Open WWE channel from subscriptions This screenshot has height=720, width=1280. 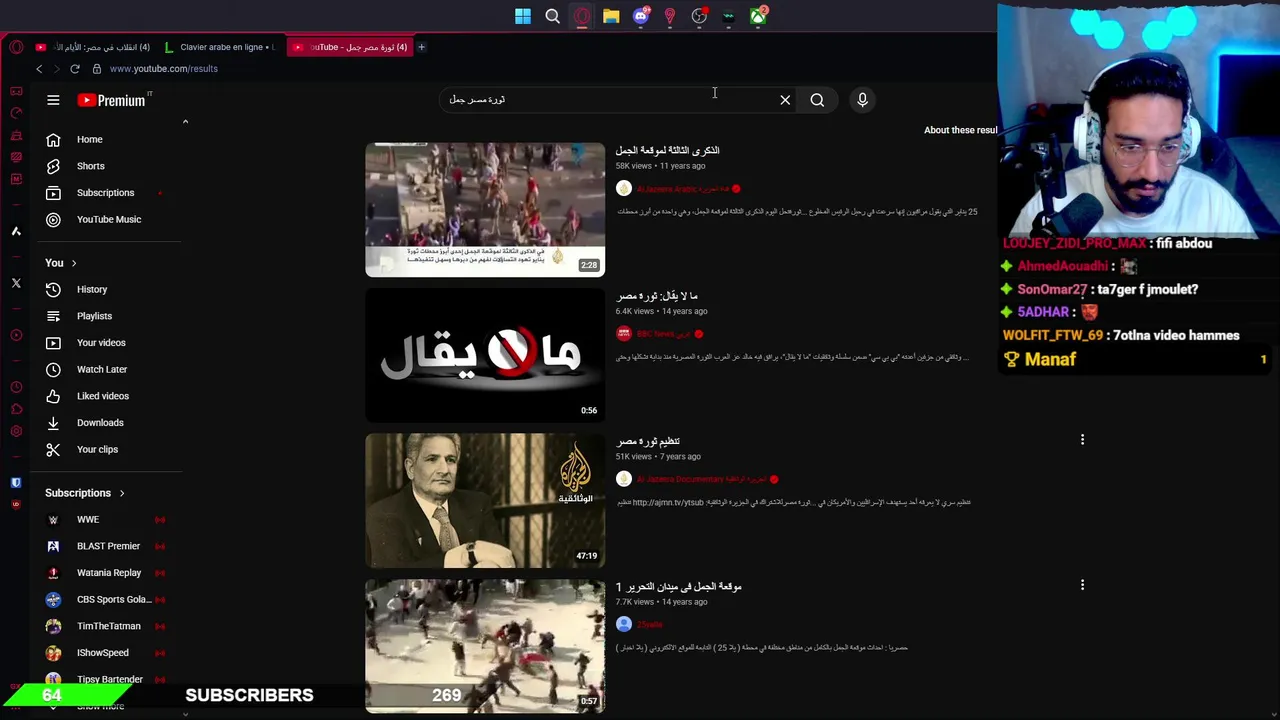coord(88,520)
